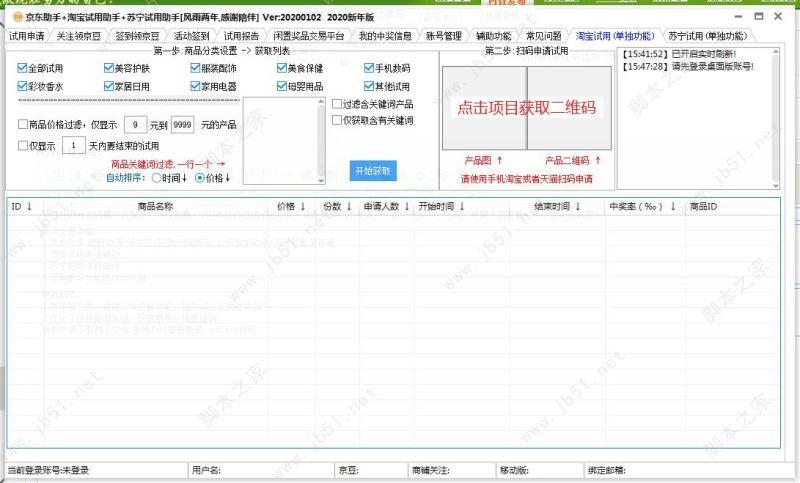This screenshot has height=483, width=800.
Task: Toggle 彩妆香水 checkbox
Action: point(22,86)
